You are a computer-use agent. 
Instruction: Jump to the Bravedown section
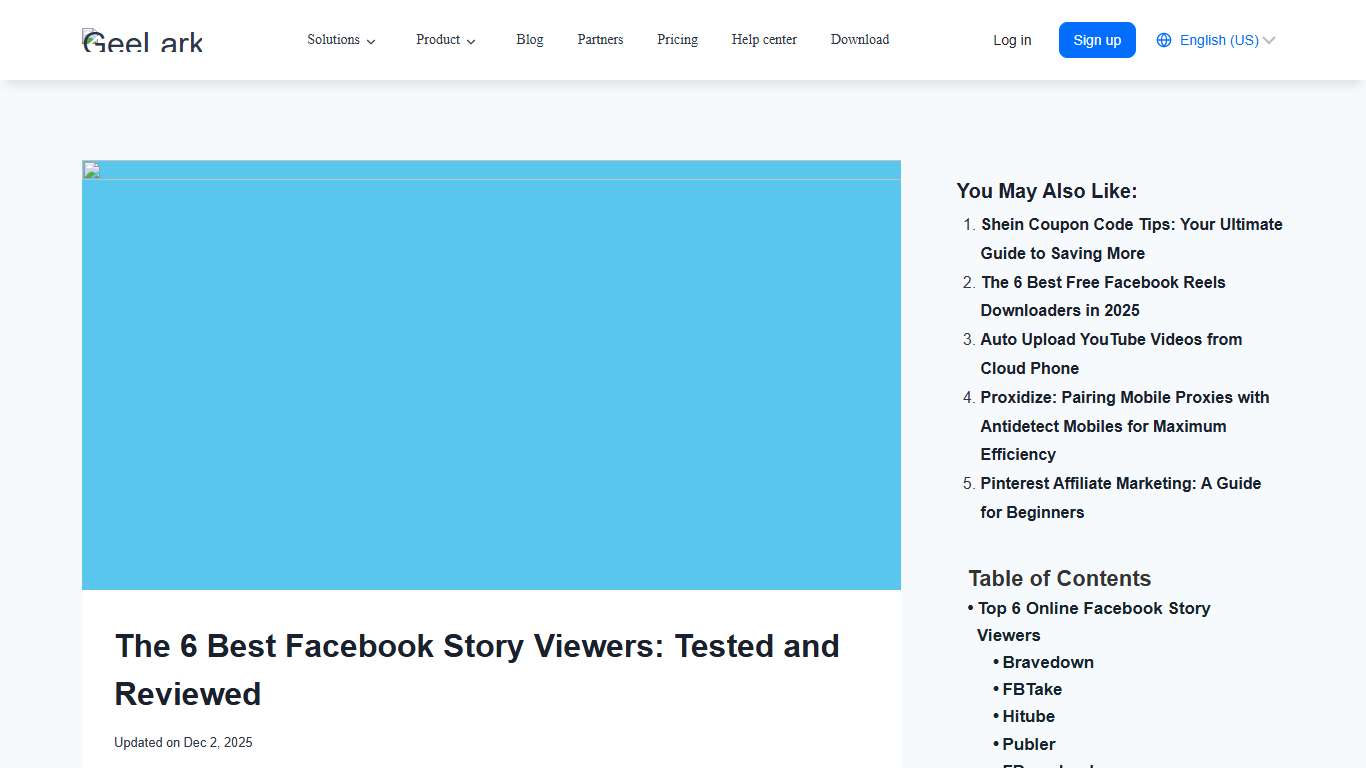coord(1048,662)
